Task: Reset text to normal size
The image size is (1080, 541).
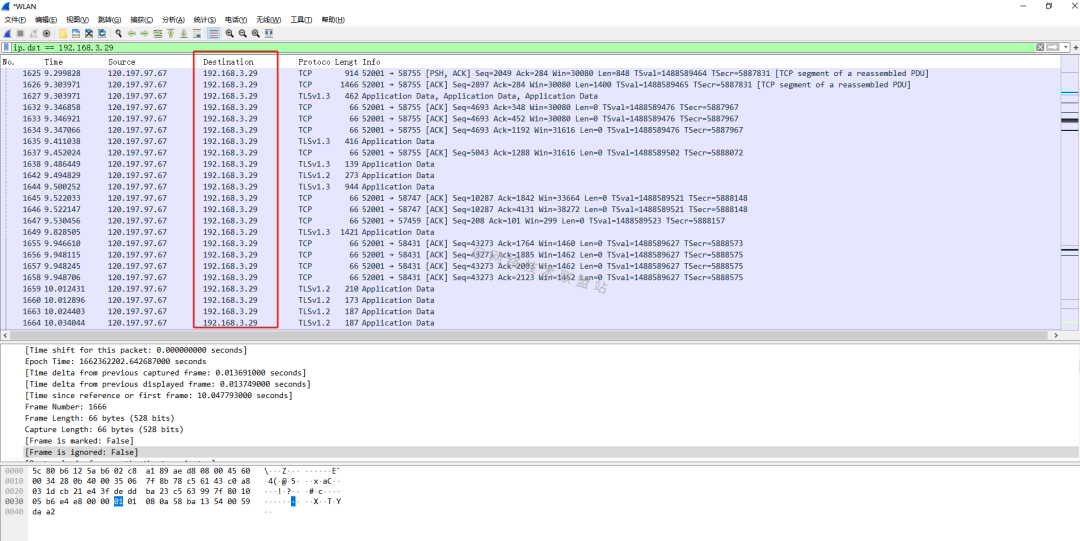Action: [x=256, y=33]
